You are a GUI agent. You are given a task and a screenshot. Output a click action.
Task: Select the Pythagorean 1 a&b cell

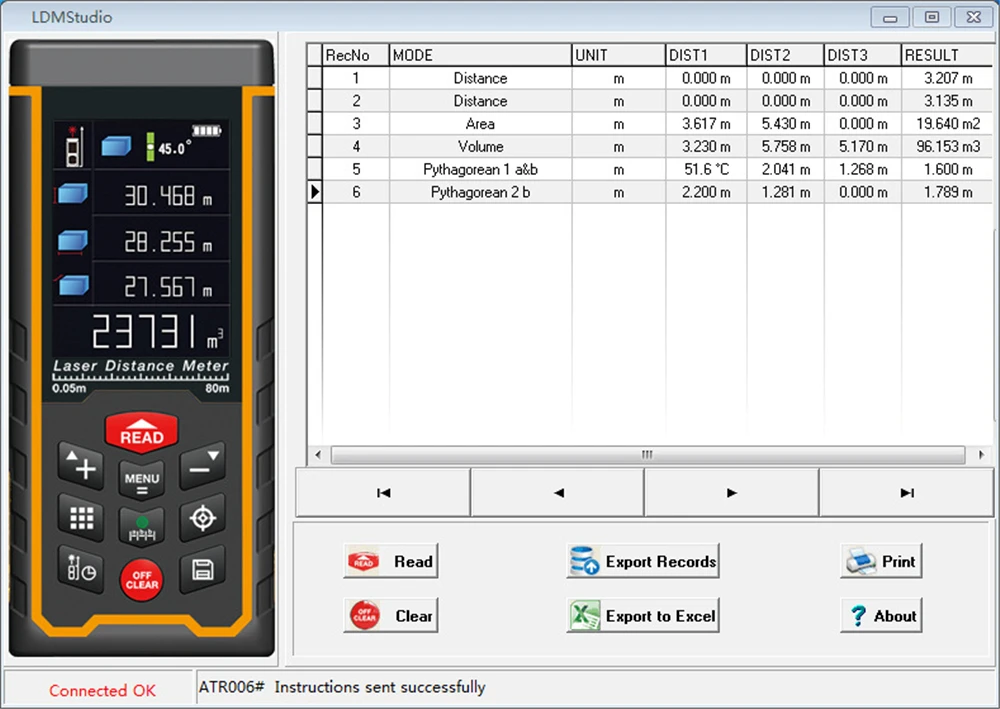click(480, 170)
